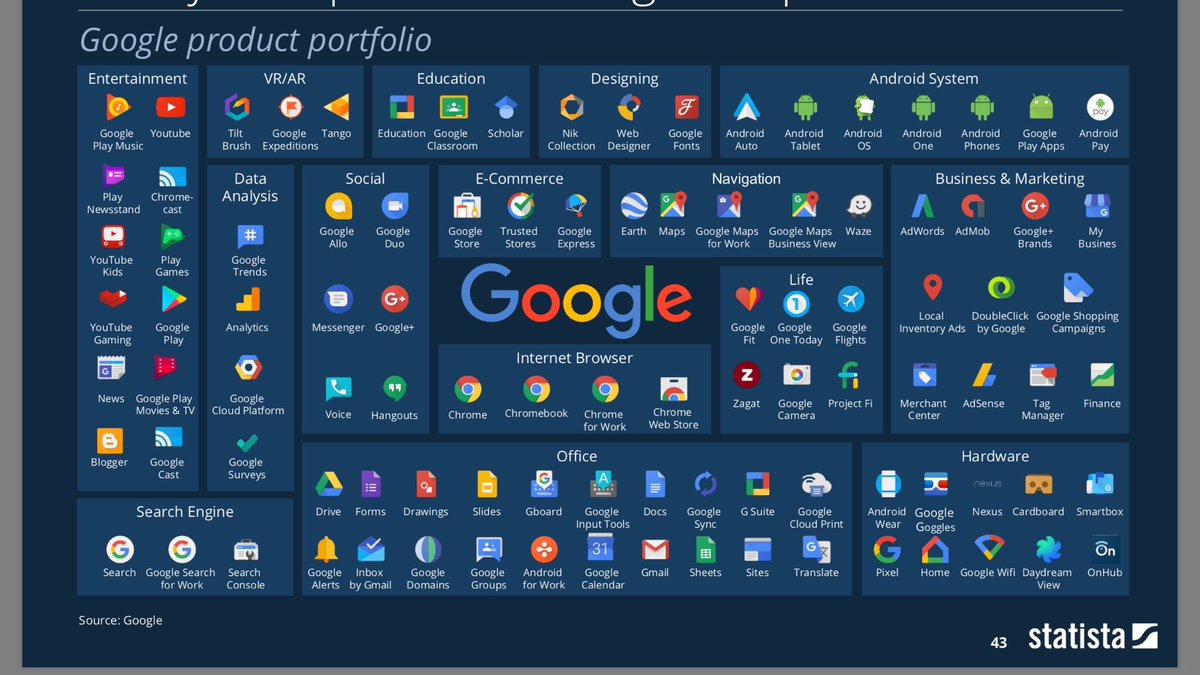This screenshot has height=675, width=1200.
Task: Open the Translate icon
Action: pyautogui.click(x=816, y=549)
